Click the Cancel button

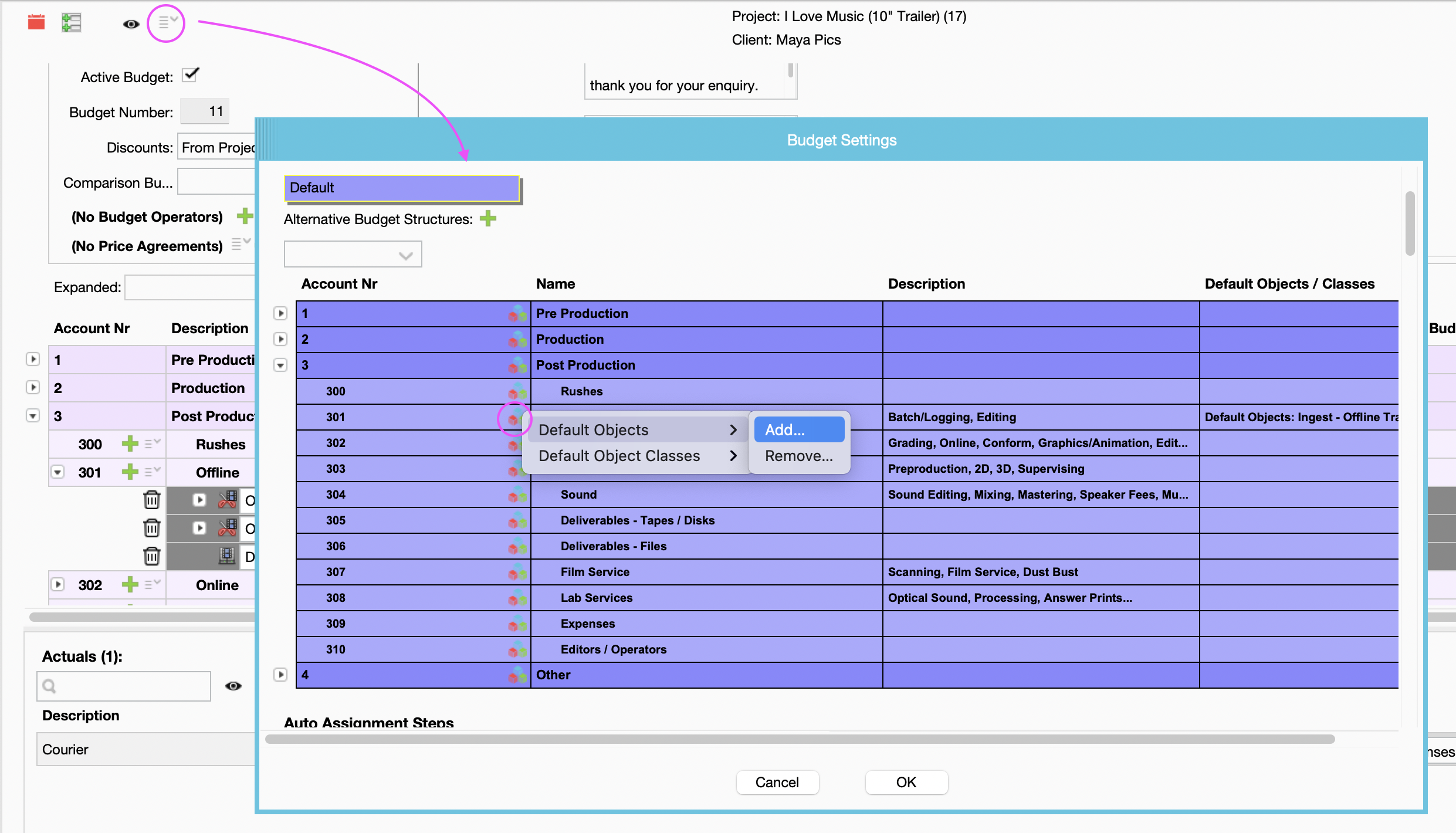tap(777, 782)
